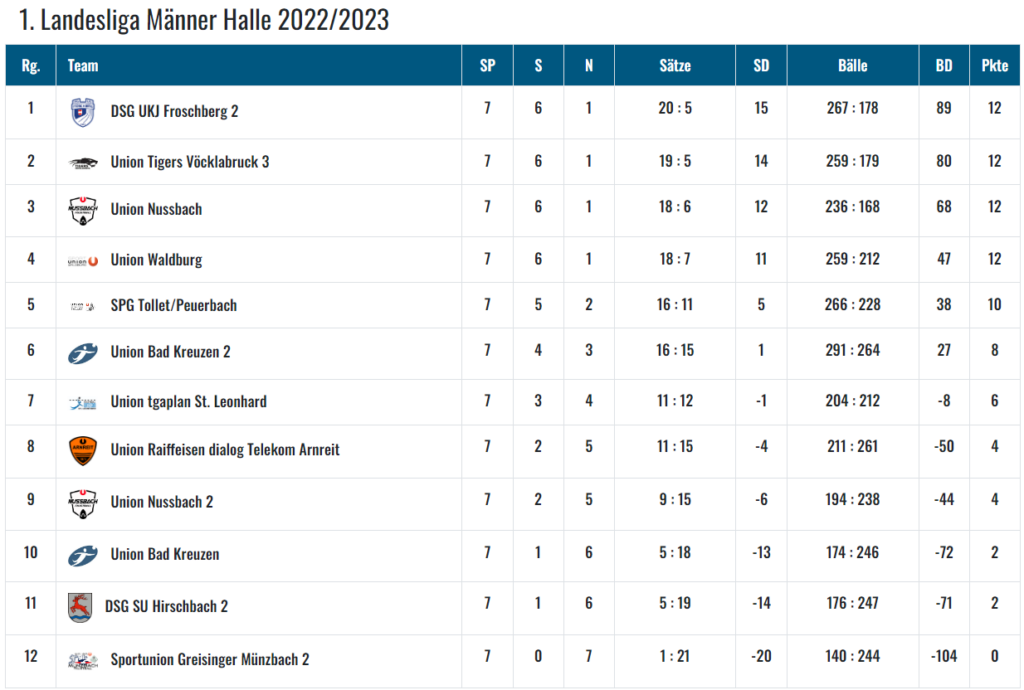The image size is (1024, 690).
Task: Open Union Raiffeisen dialog Telekom Arnreit
Action: tap(225, 450)
